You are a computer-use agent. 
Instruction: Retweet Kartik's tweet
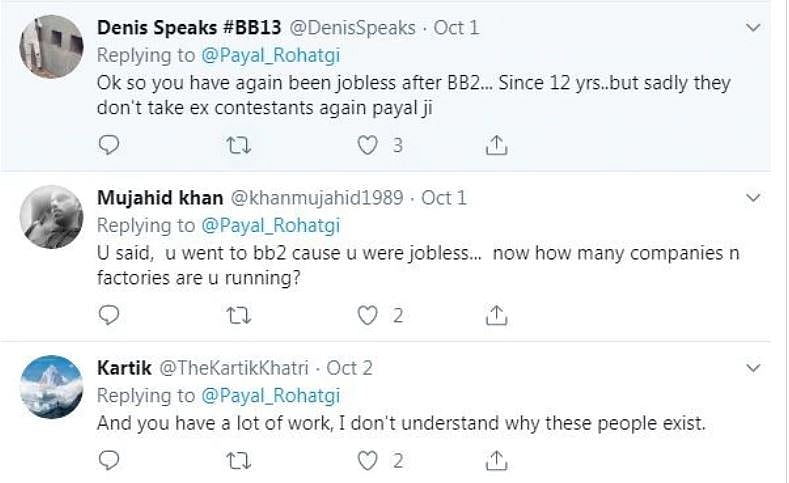coord(238,460)
